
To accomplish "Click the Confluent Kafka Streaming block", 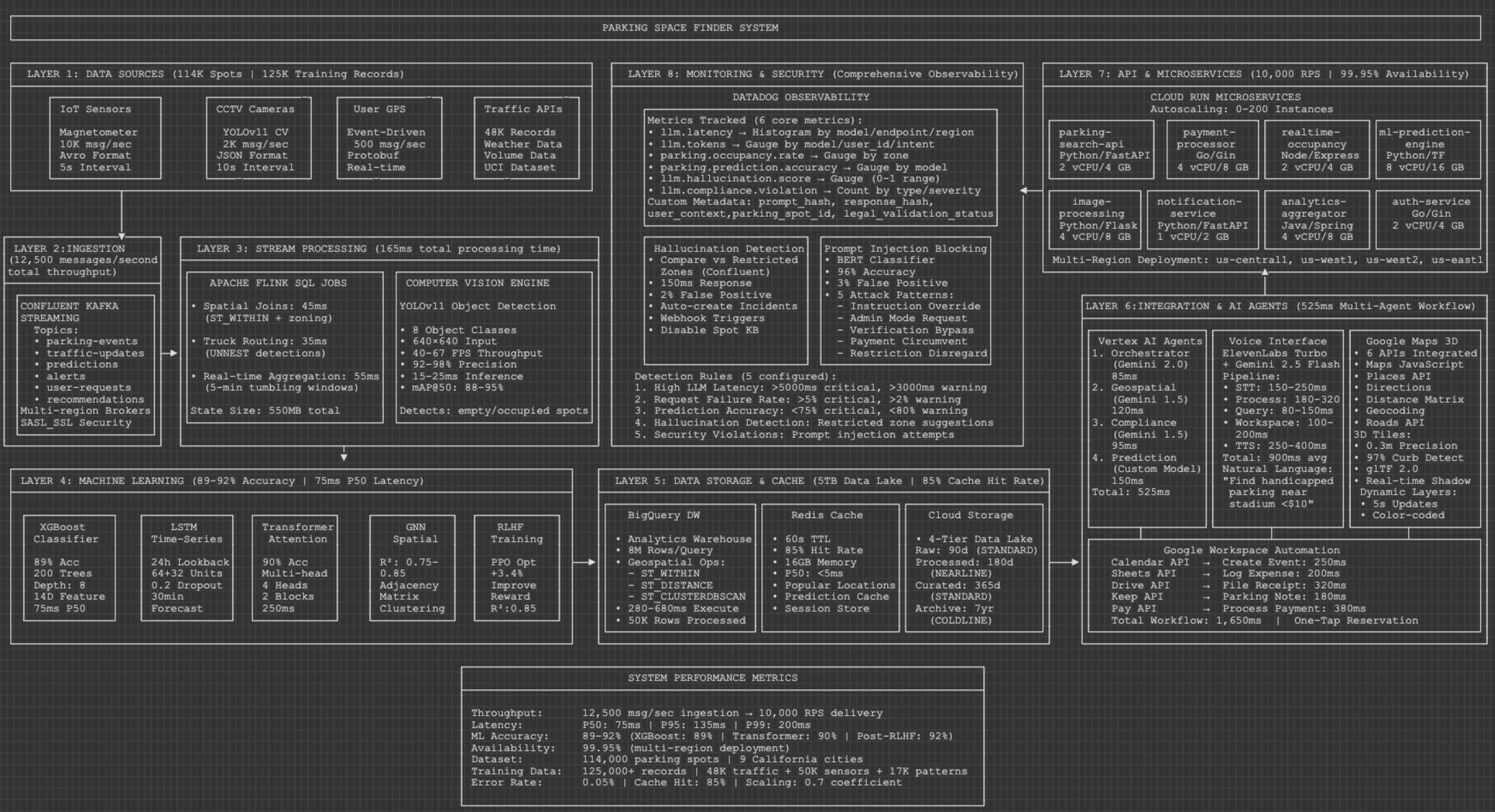I will click(85, 364).
